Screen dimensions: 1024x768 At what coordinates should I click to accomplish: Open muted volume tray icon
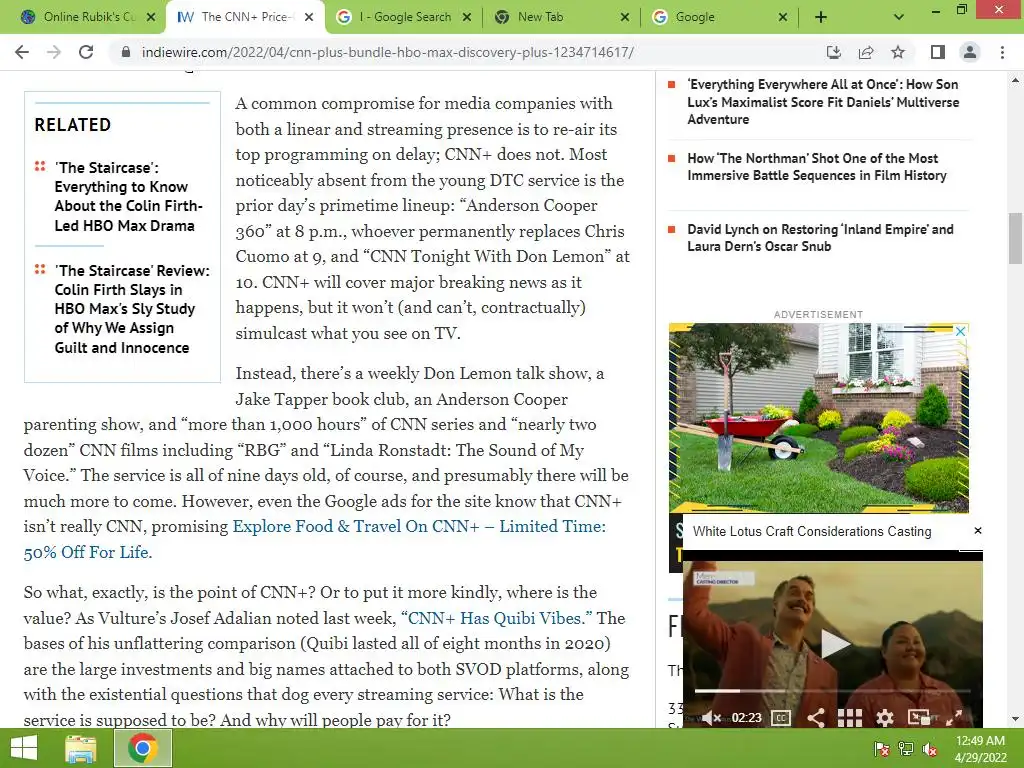pyautogui.click(x=929, y=749)
